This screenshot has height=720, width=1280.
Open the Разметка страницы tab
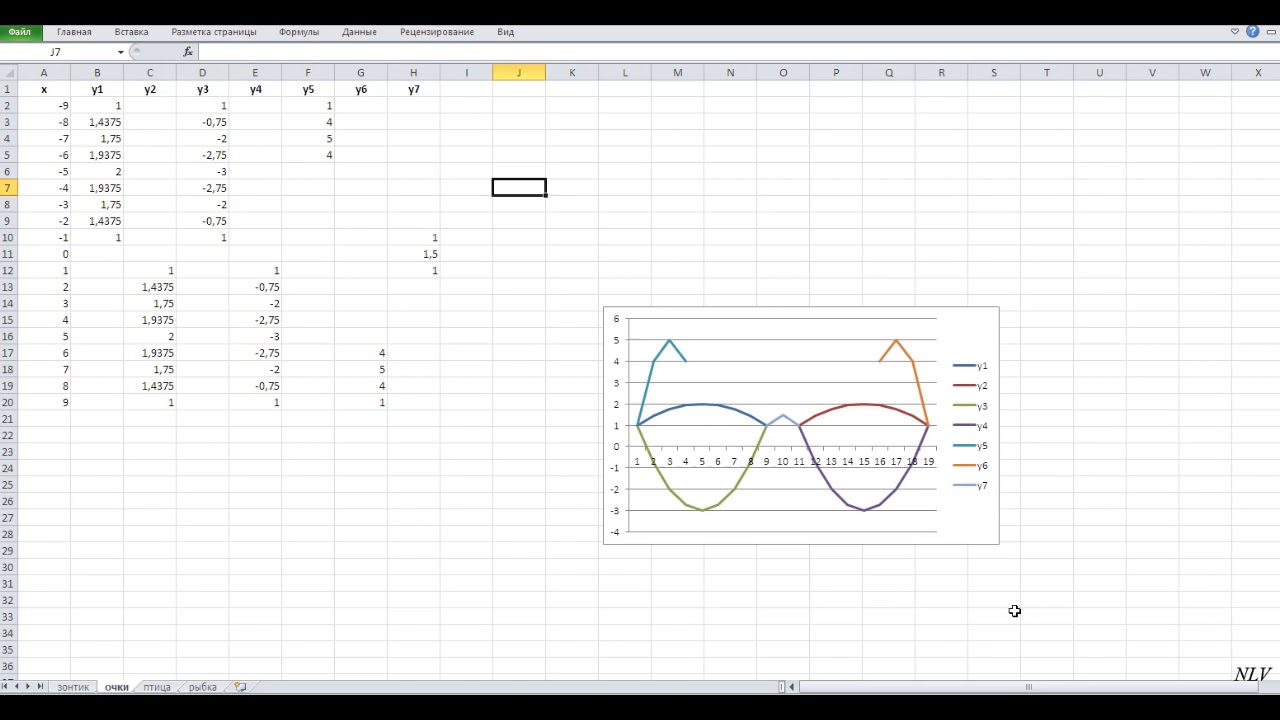(214, 32)
